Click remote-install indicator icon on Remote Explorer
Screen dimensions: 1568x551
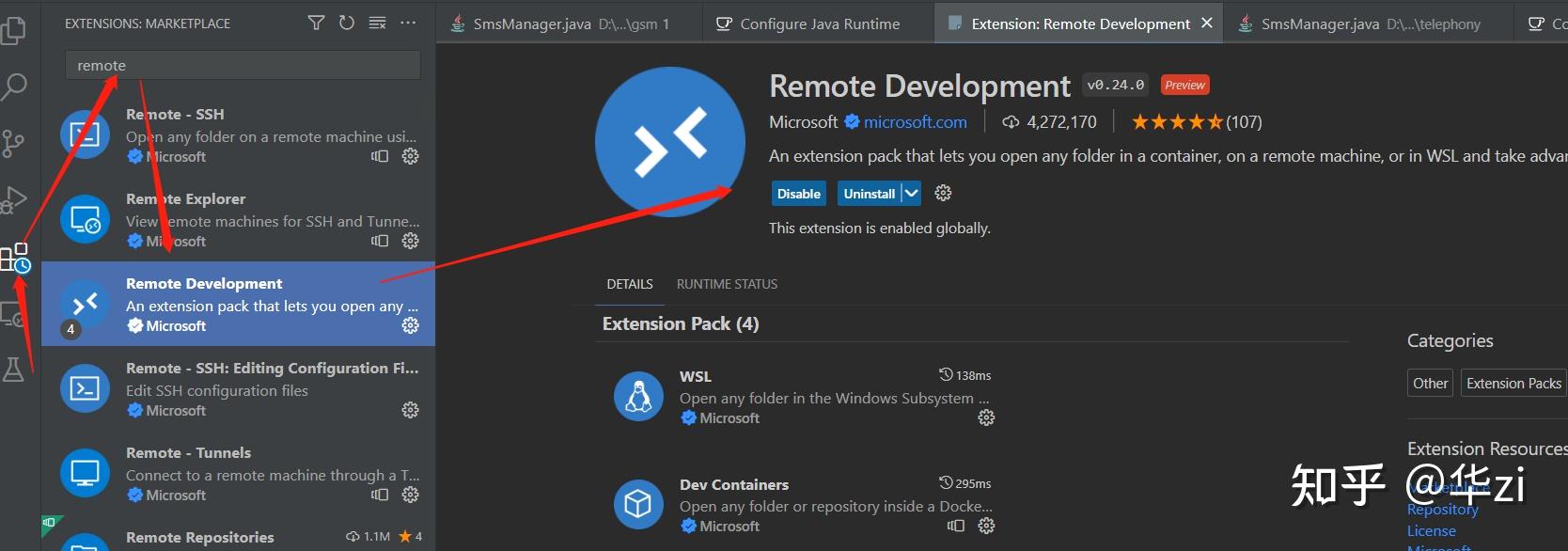click(380, 241)
